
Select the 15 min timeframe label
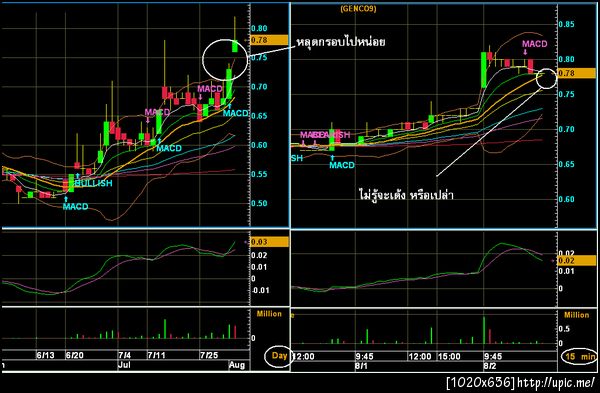[x=580, y=357]
